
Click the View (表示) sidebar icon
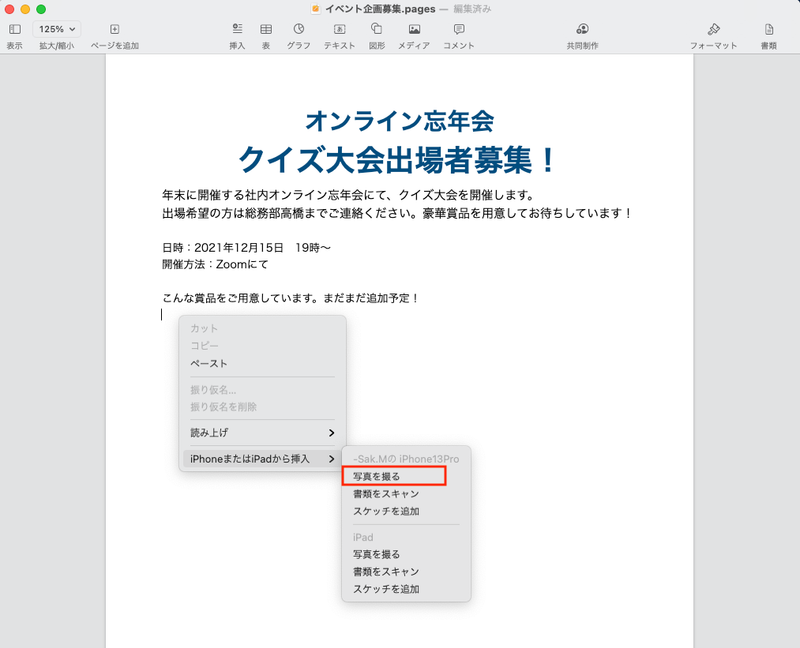coord(14,30)
